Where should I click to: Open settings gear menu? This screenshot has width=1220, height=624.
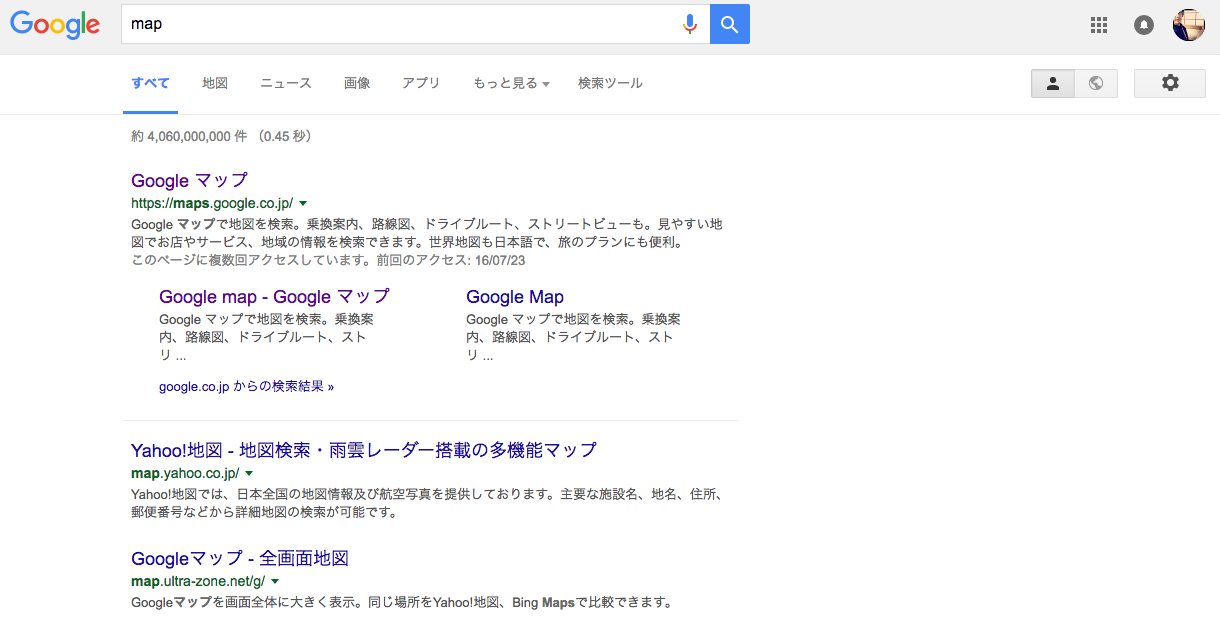coord(1170,83)
